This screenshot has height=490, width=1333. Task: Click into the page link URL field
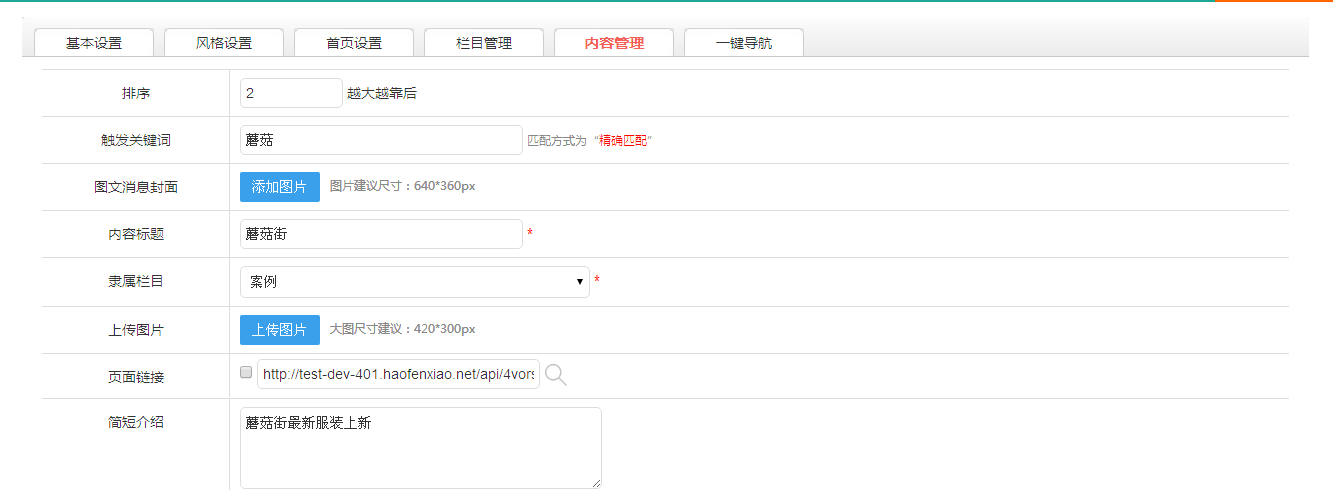(398, 375)
